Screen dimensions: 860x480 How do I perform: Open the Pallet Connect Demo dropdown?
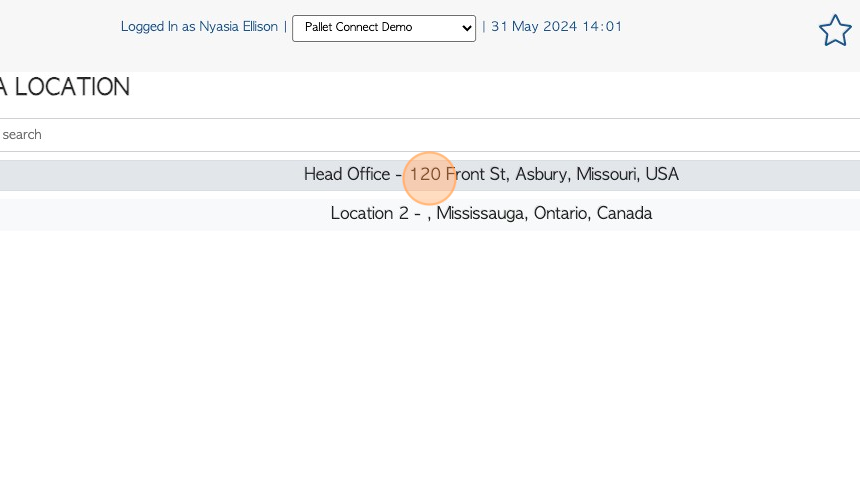pos(384,28)
